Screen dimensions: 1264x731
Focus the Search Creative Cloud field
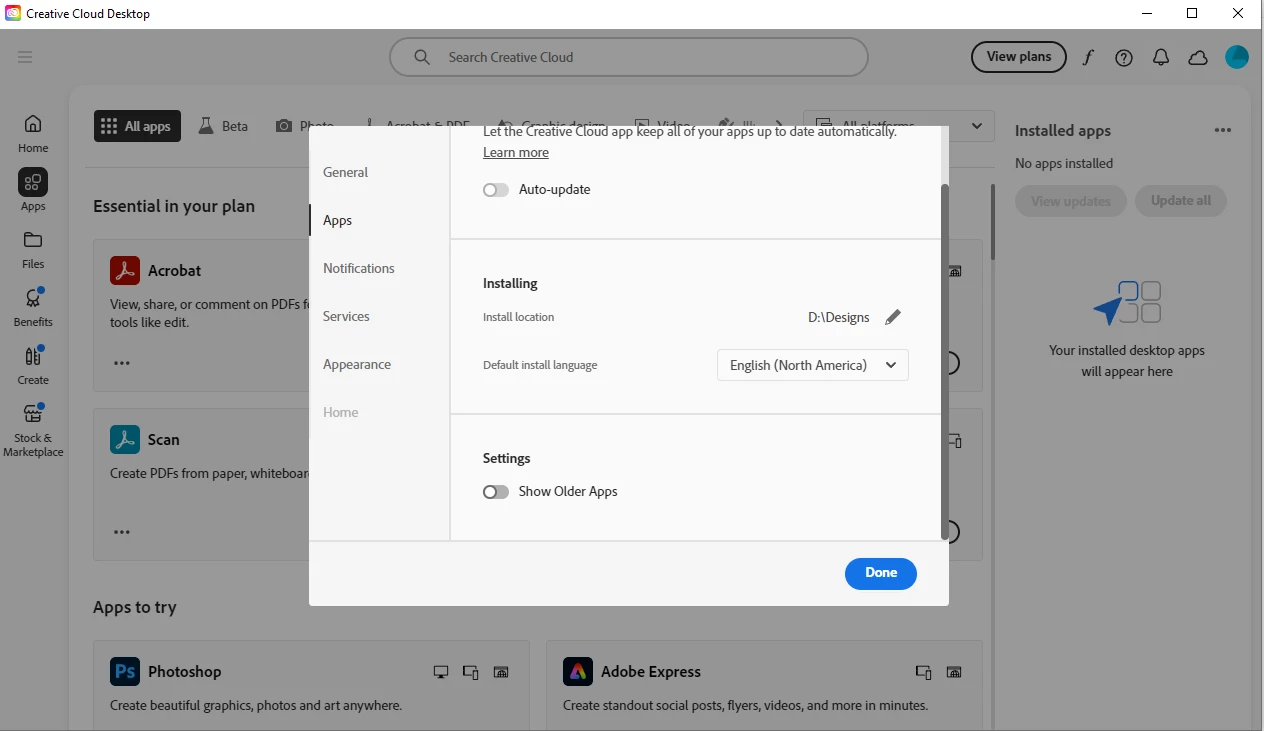[629, 57]
